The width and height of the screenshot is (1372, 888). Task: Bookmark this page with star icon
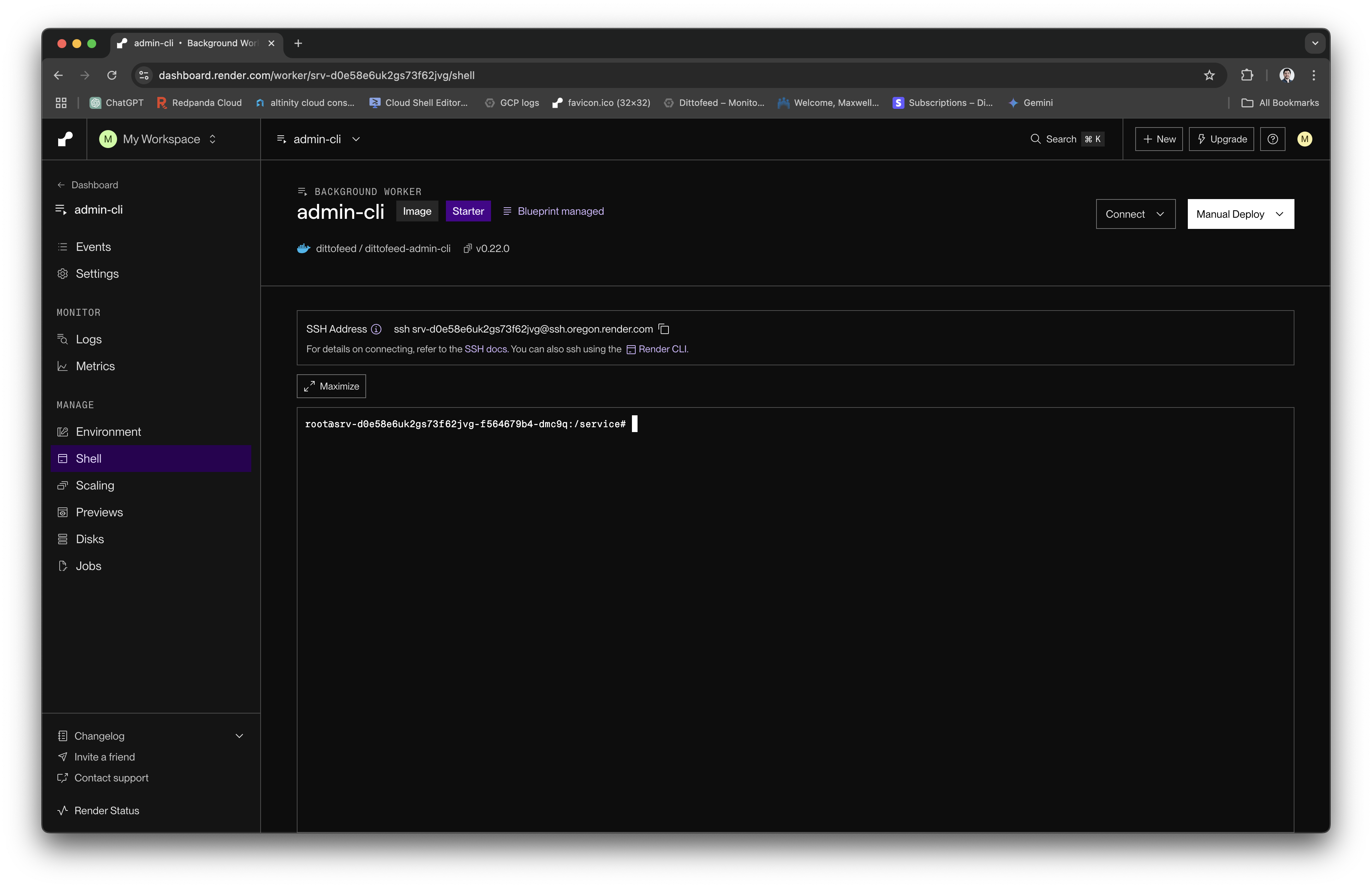point(1209,75)
